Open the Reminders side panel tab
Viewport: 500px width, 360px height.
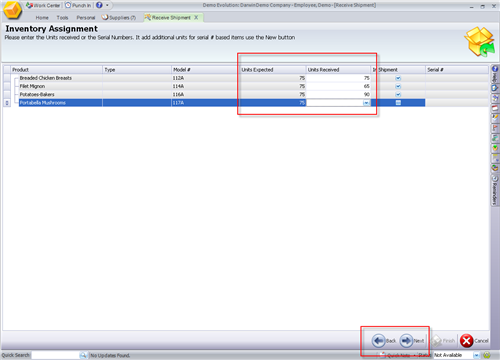coord(495,190)
